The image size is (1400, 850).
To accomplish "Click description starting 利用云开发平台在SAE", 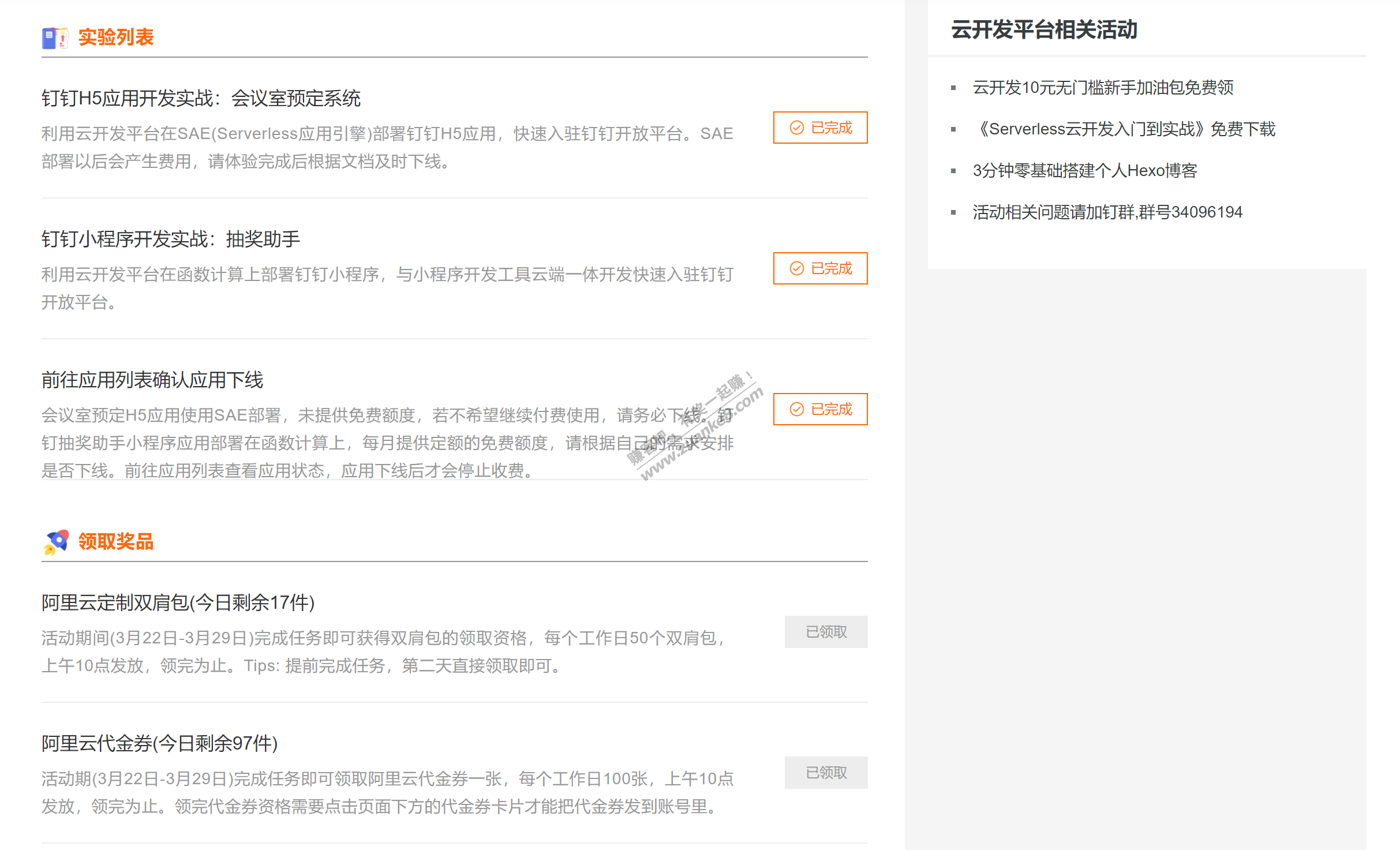I will (387, 148).
